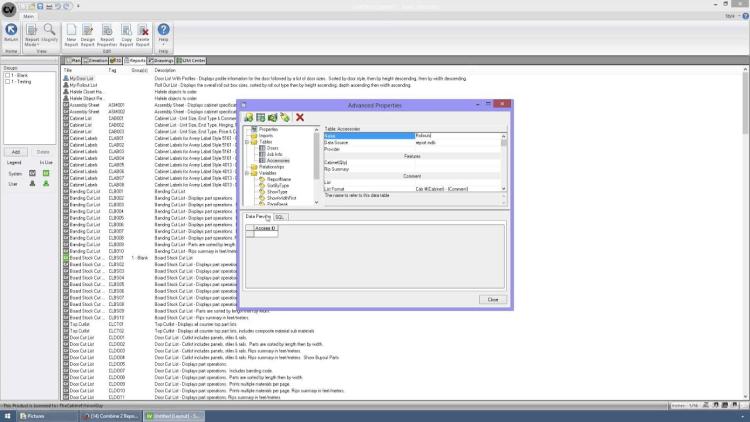The image size is (750, 422).
Task: Expand the Variables tree node
Action: (247, 172)
